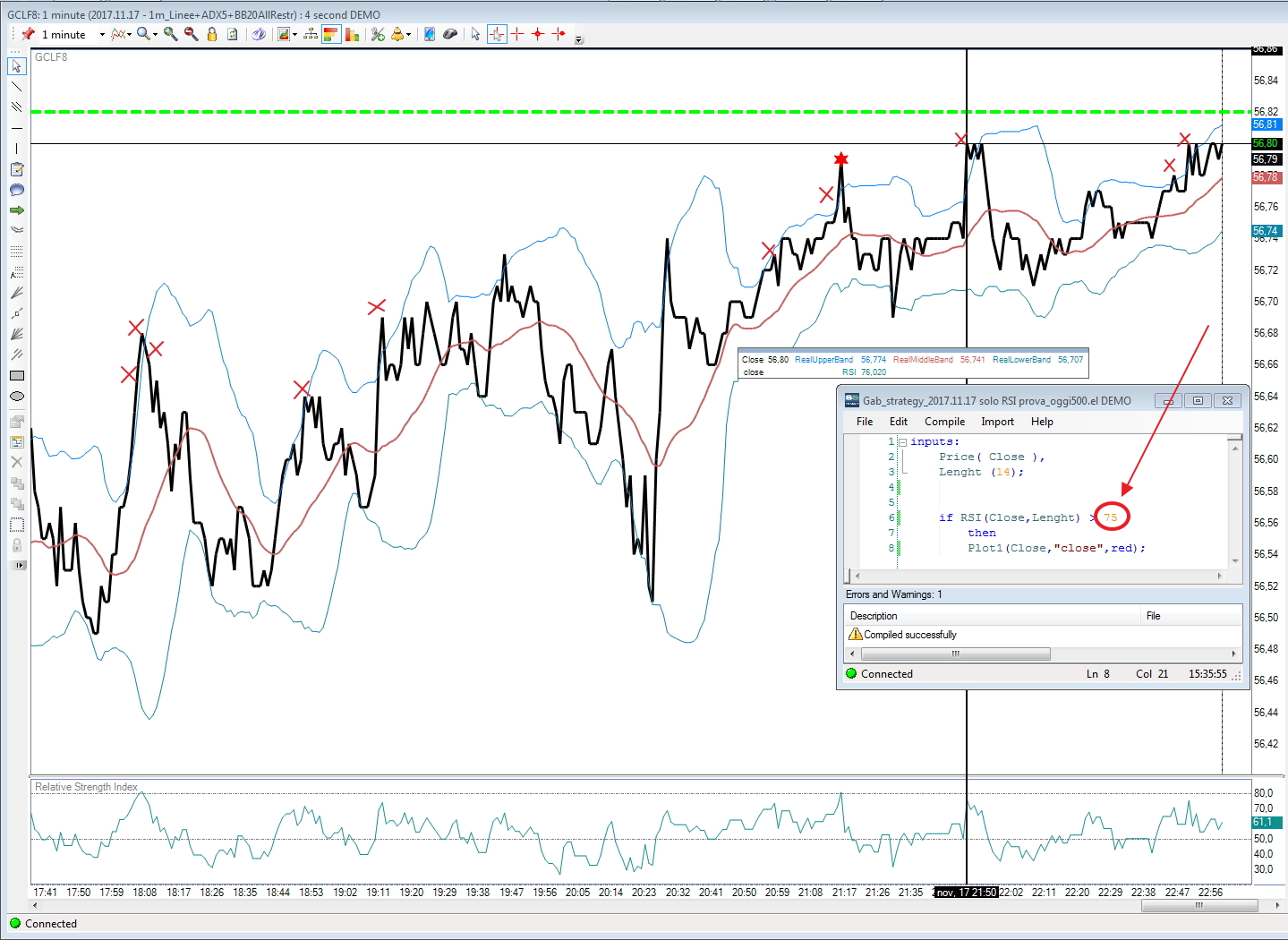Open the File menu in editor window
This screenshot has height=940, width=1288.
point(865,422)
